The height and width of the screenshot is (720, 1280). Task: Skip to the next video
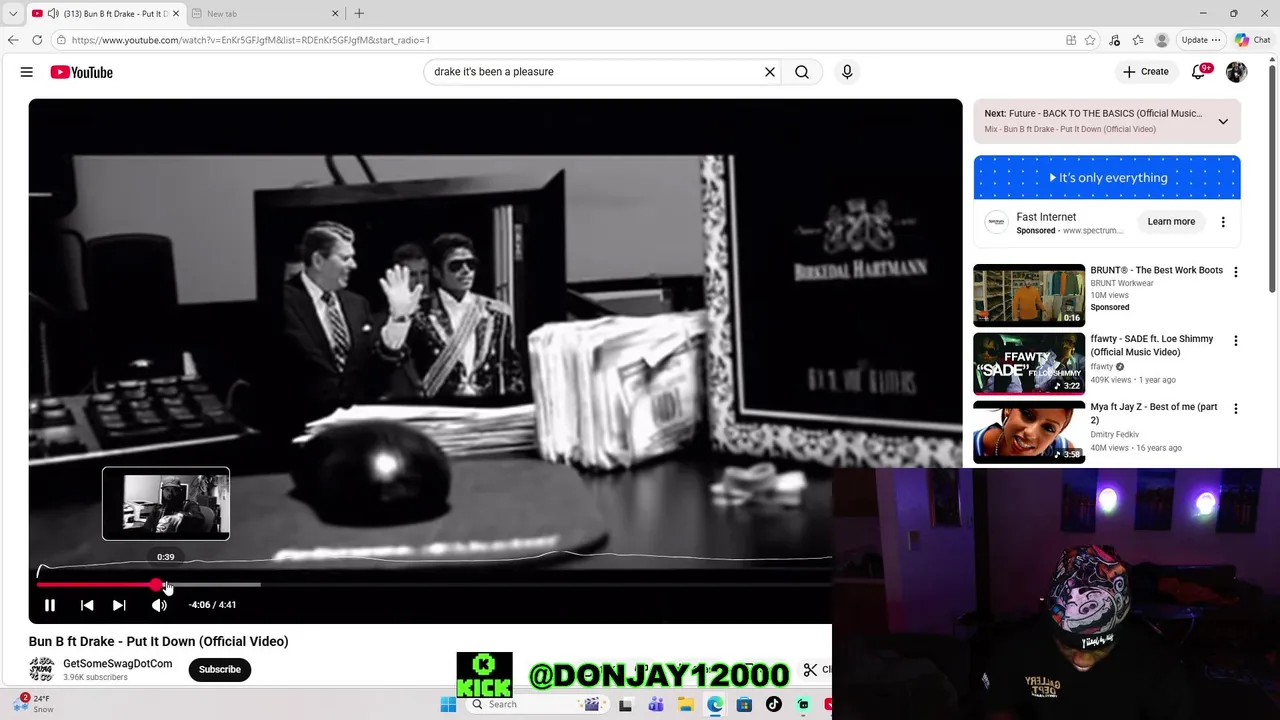tap(119, 605)
